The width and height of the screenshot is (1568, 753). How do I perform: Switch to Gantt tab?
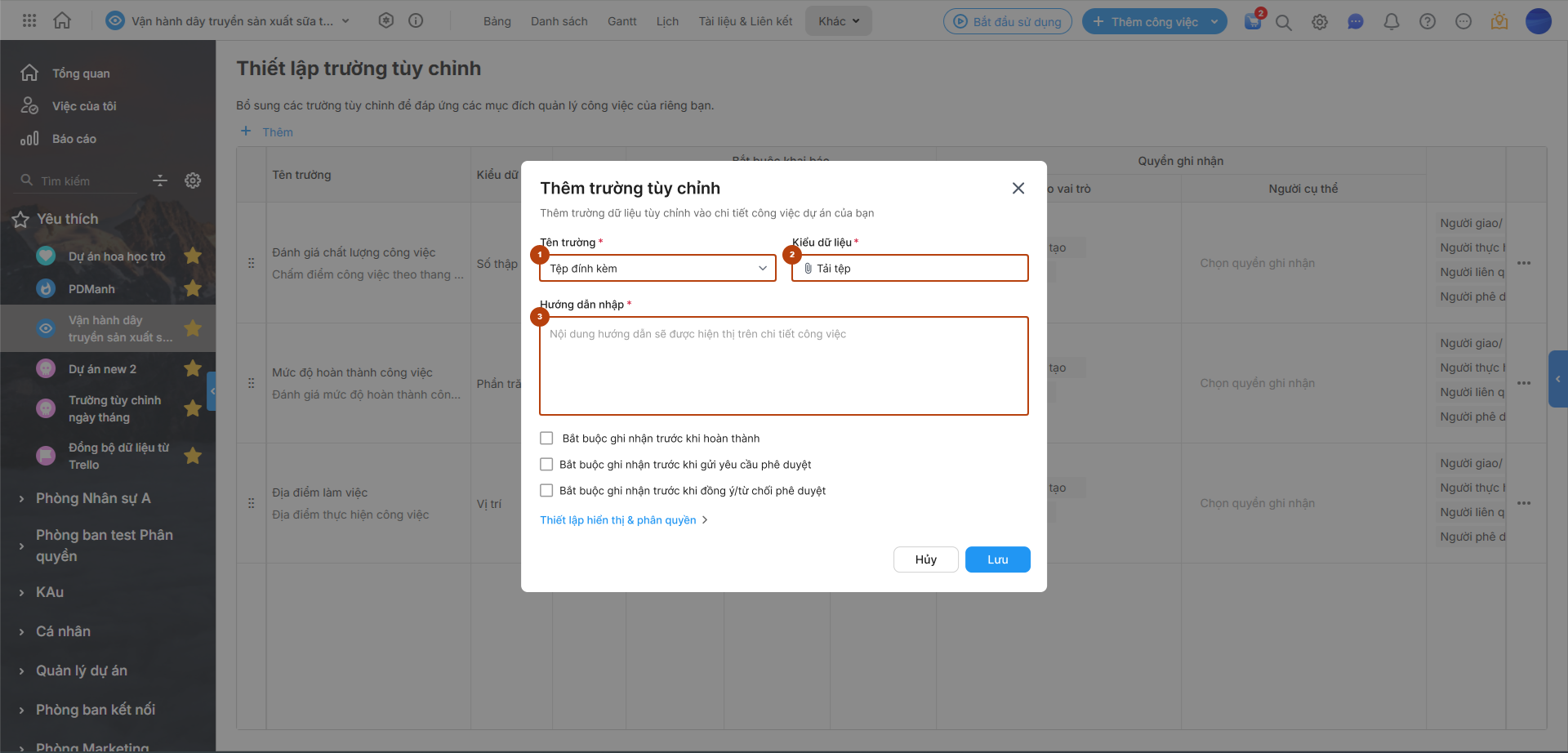[x=621, y=21]
